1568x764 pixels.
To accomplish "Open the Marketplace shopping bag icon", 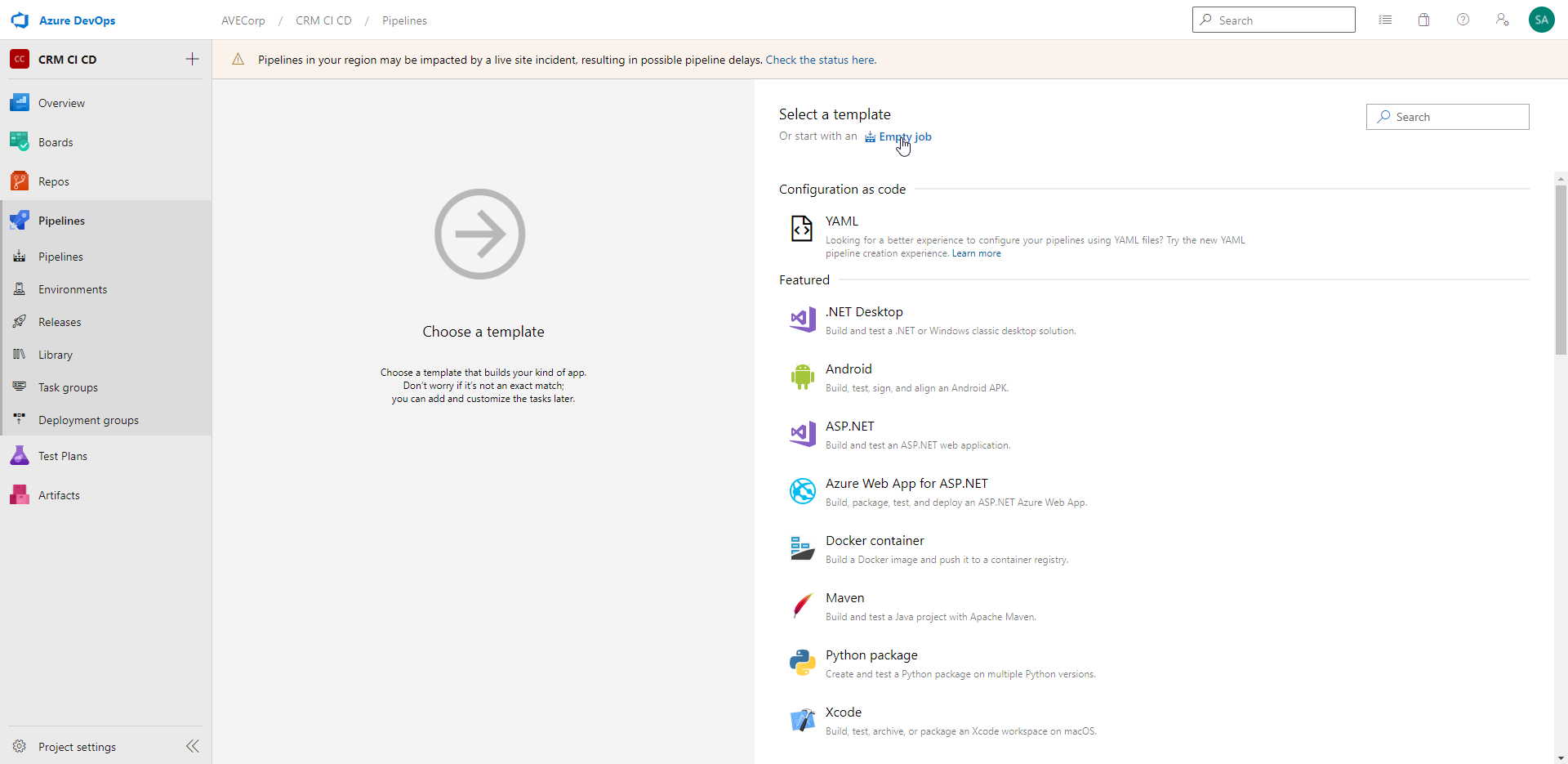I will [x=1423, y=20].
